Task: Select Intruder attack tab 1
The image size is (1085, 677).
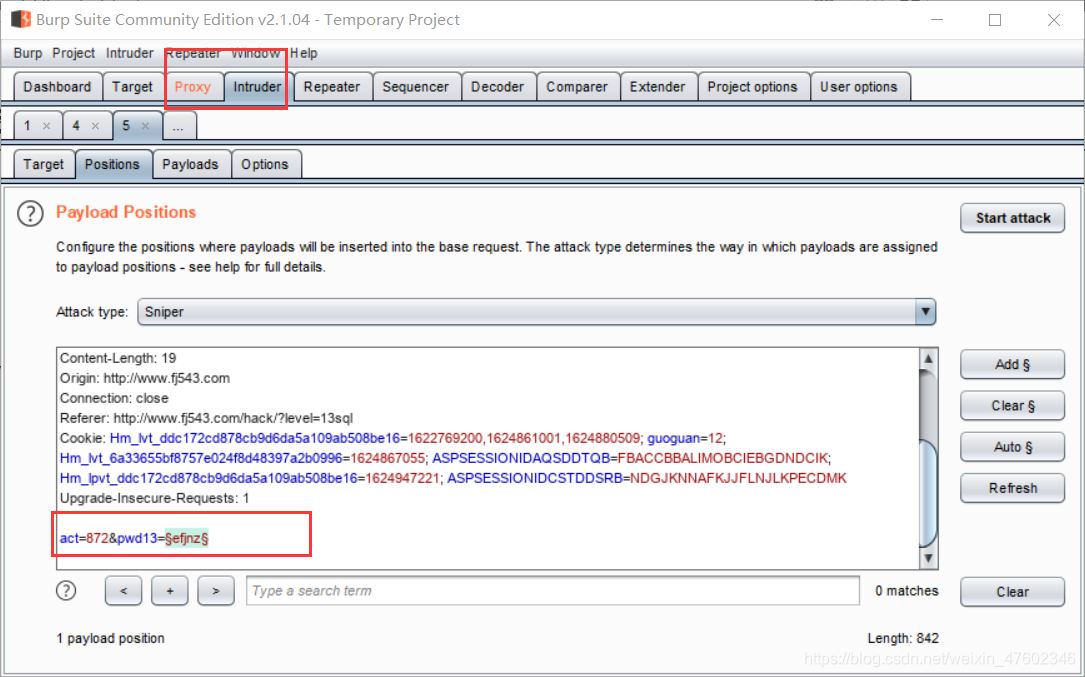Action: click(x=28, y=126)
